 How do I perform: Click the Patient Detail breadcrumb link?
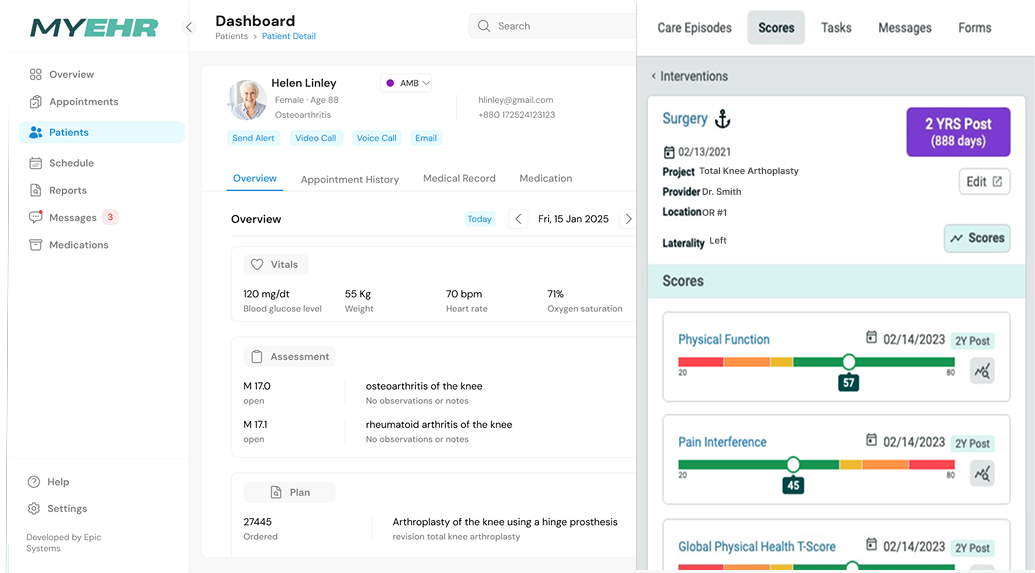(x=288, y=36)
